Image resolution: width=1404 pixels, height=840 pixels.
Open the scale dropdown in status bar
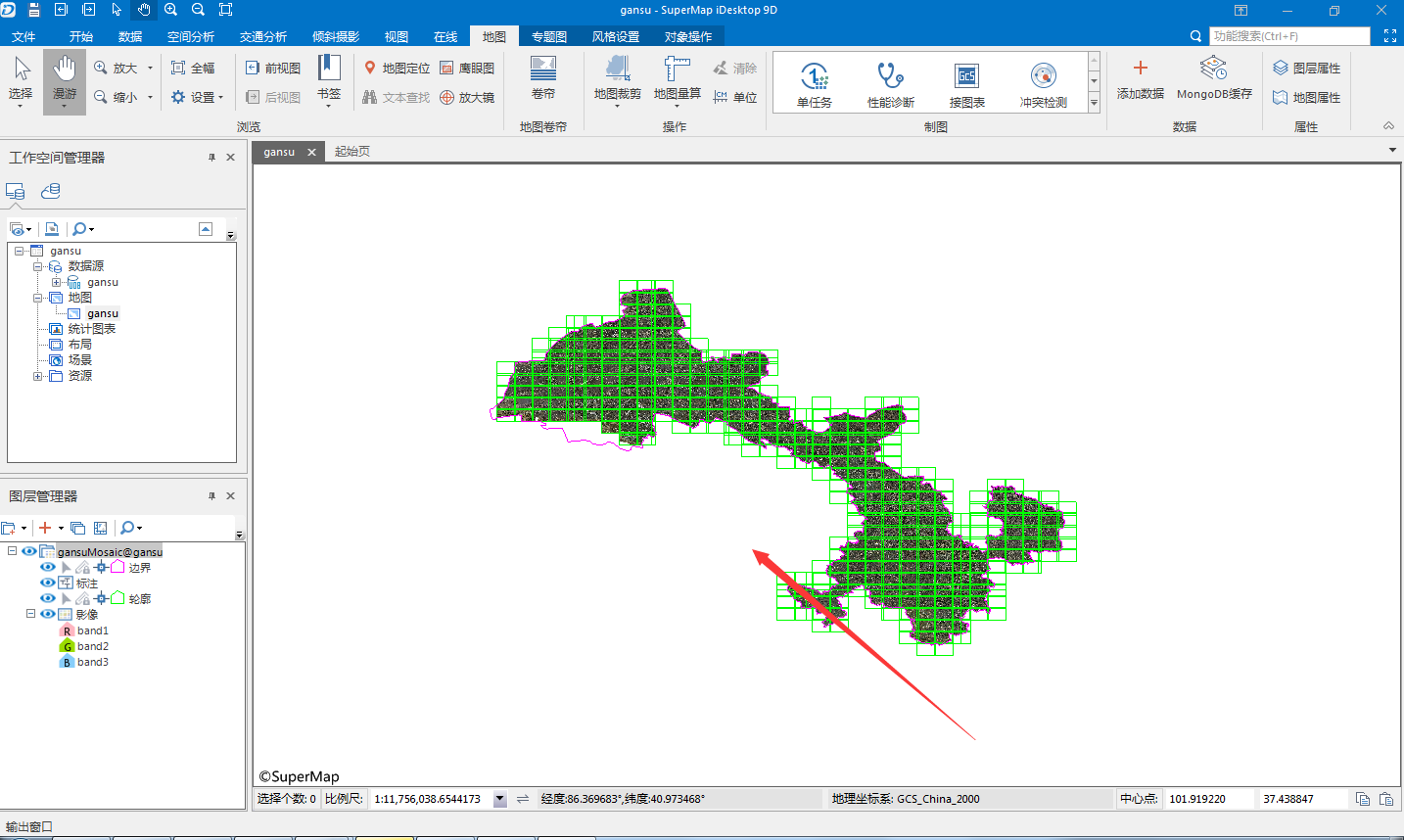(500, 799)
